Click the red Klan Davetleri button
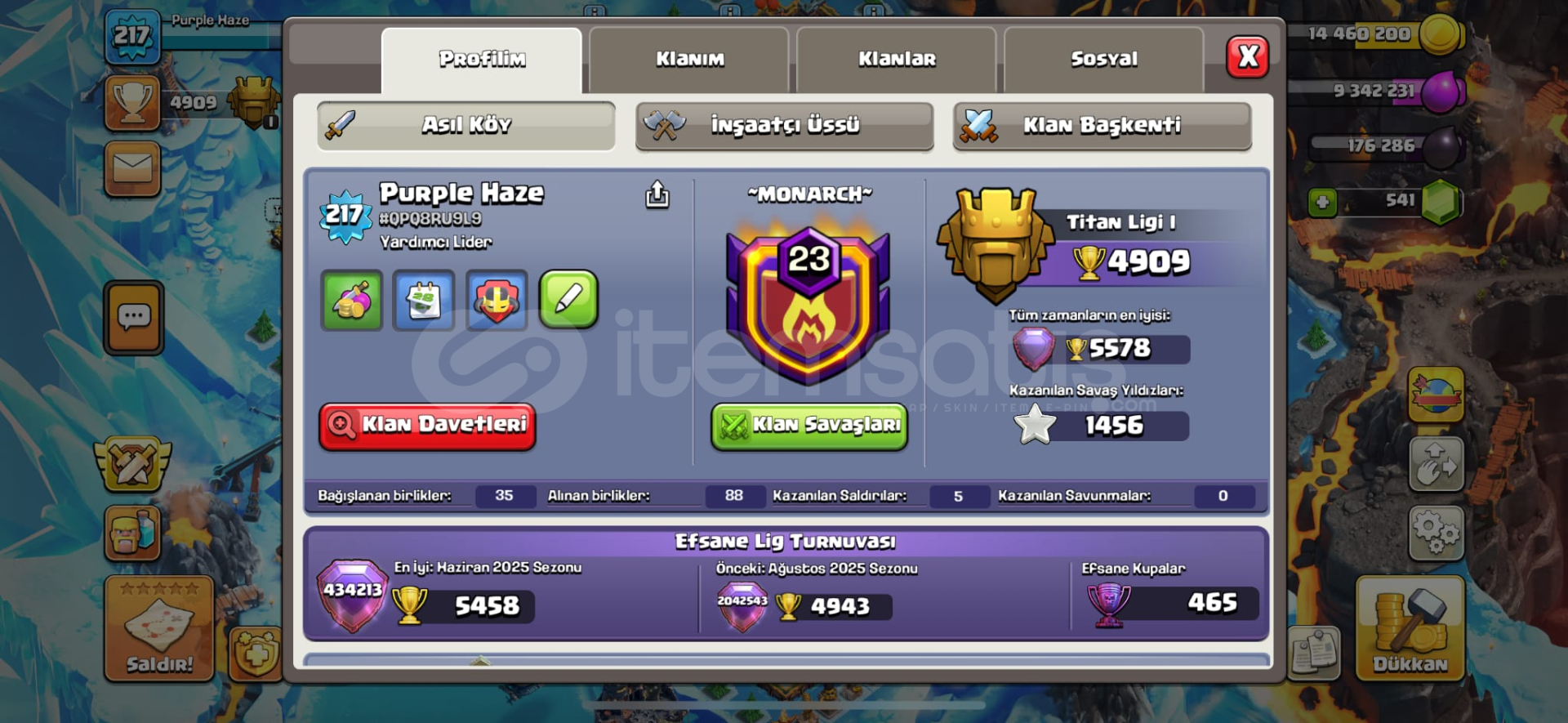This screenshot has height=723, width=1568. coord(427,426)
